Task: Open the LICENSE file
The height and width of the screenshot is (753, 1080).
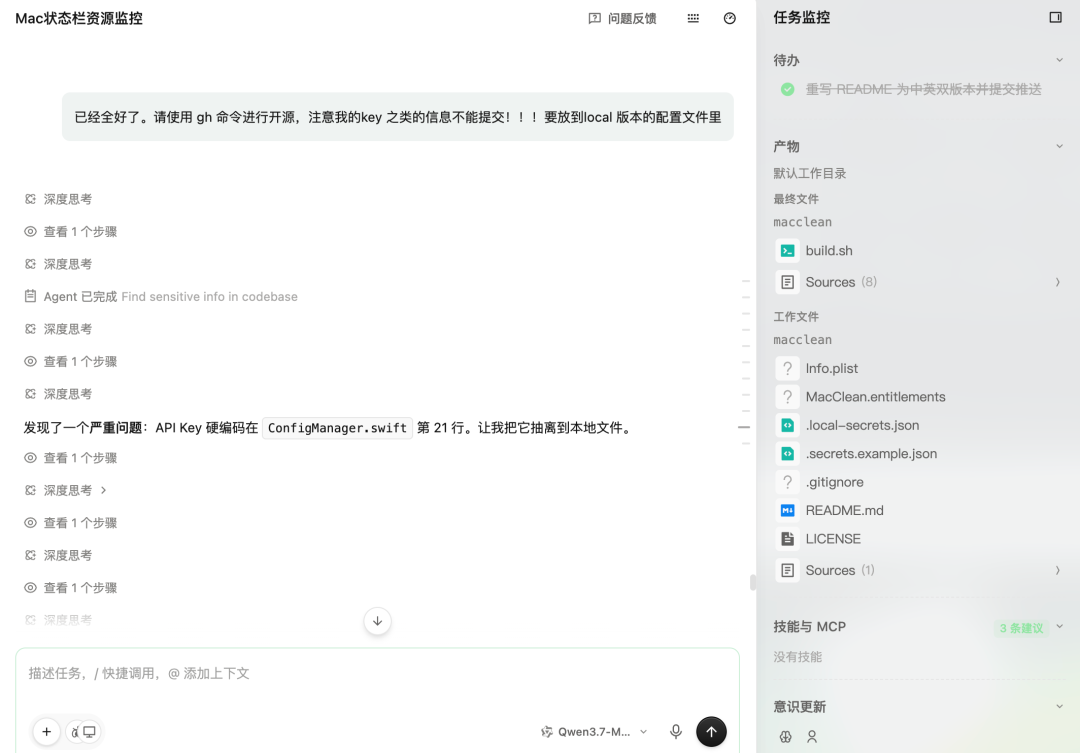Action: pos(833,539)
